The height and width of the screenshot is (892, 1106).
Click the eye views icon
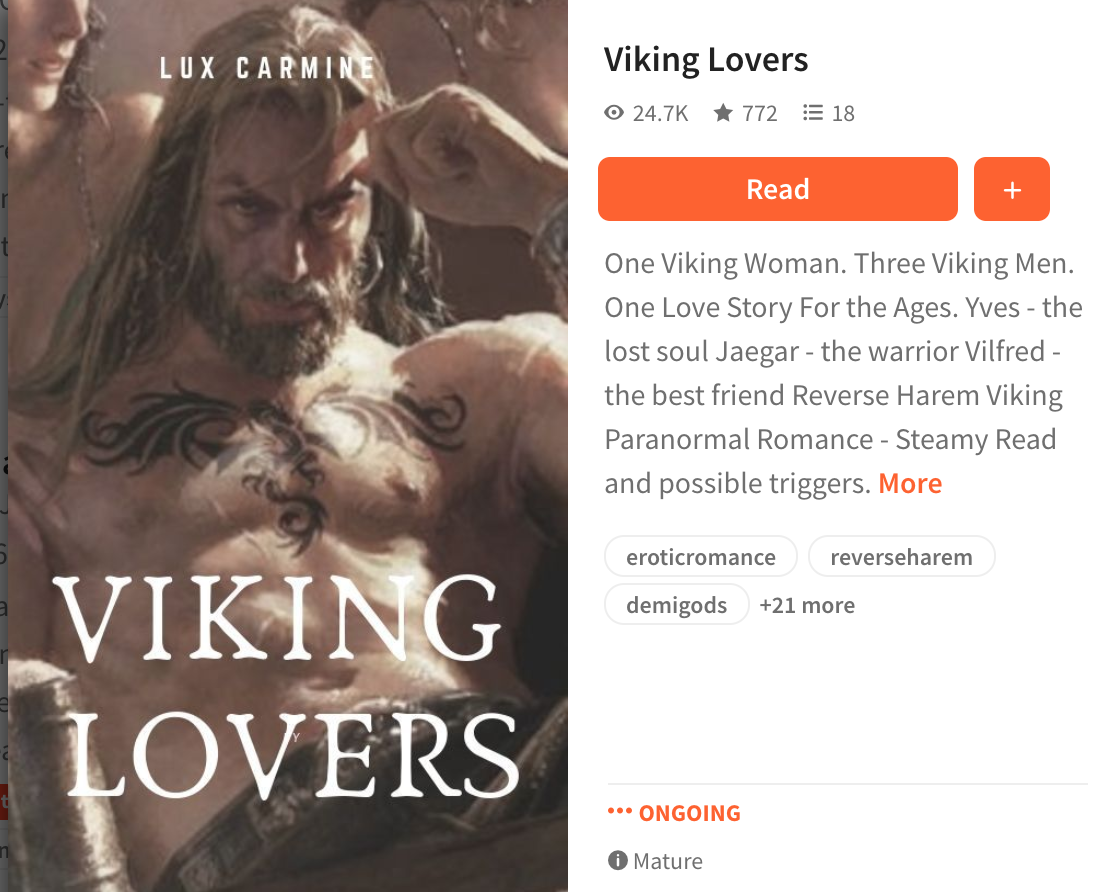614,113
